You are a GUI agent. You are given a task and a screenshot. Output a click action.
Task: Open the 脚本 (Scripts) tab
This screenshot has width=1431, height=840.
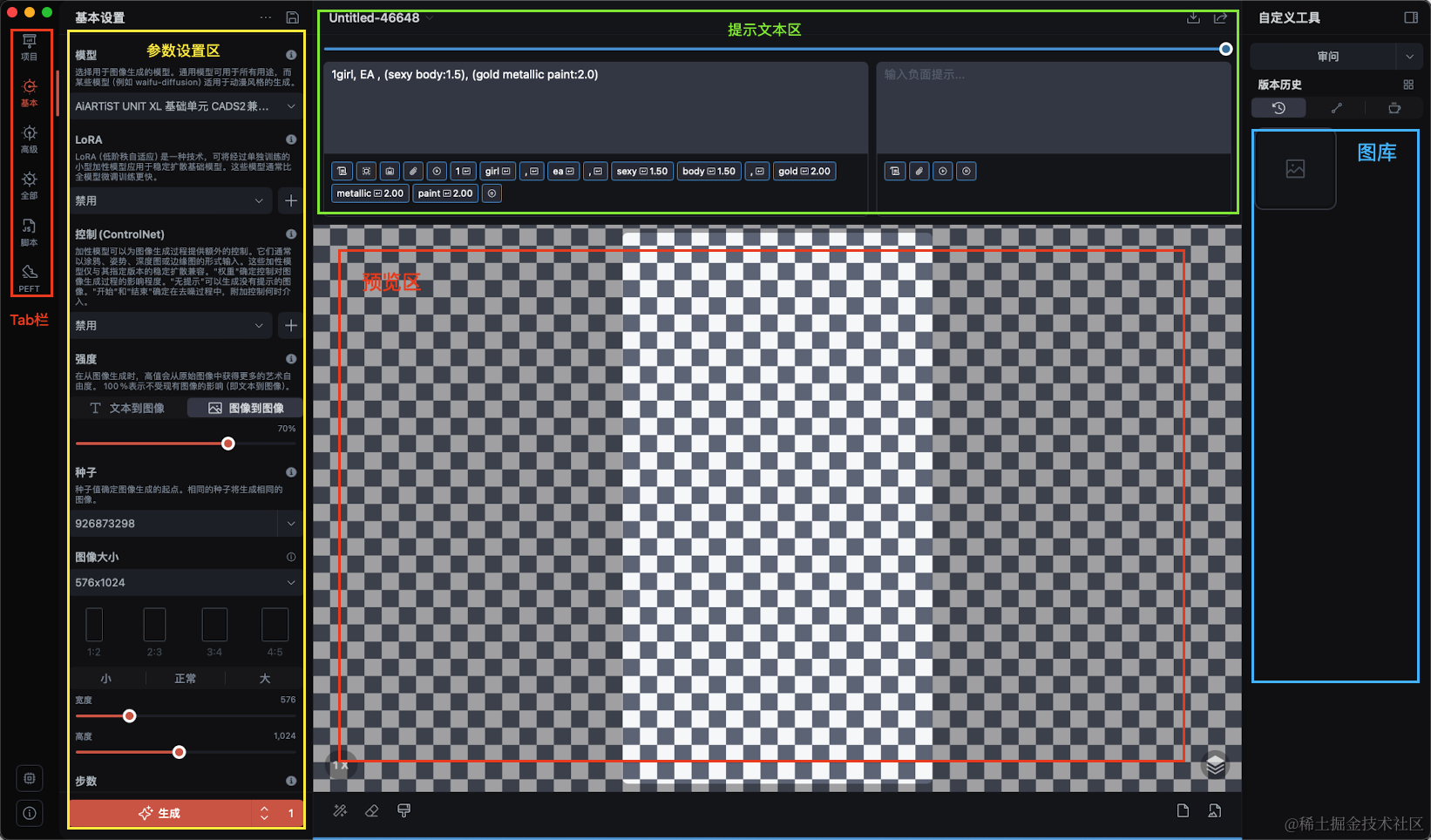pos(30,232)
